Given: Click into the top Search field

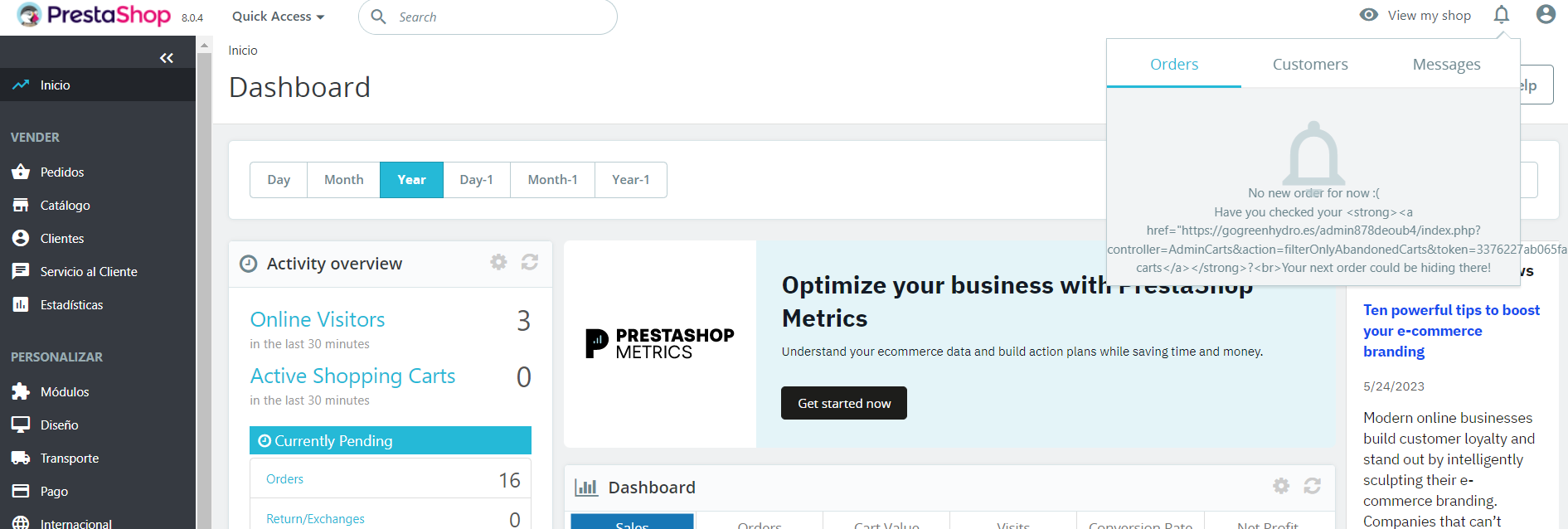Looking at the screenshot, I should (498, 17).
